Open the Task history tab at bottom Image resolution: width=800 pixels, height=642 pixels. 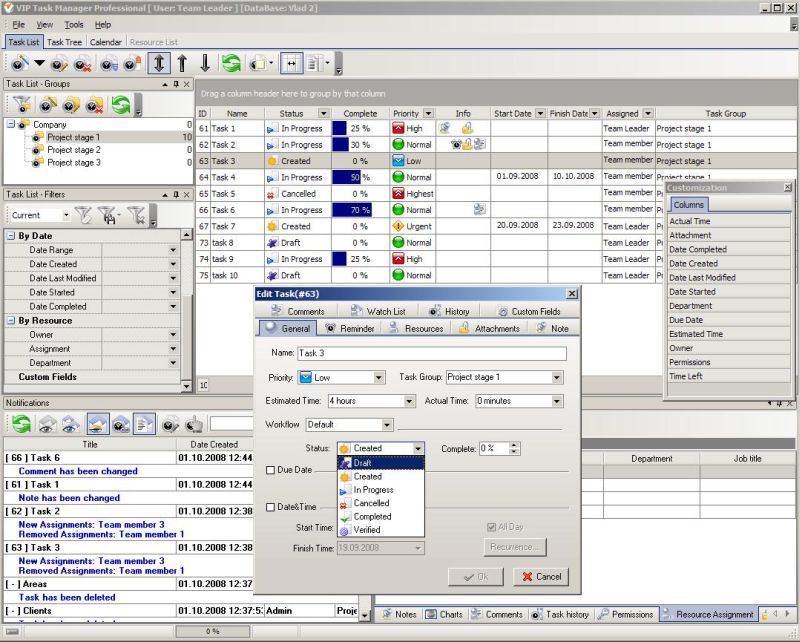click(561, 614)
